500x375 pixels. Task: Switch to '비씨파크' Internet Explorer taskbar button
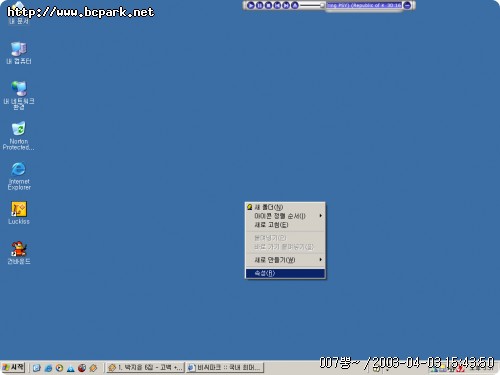pos(225,368)
